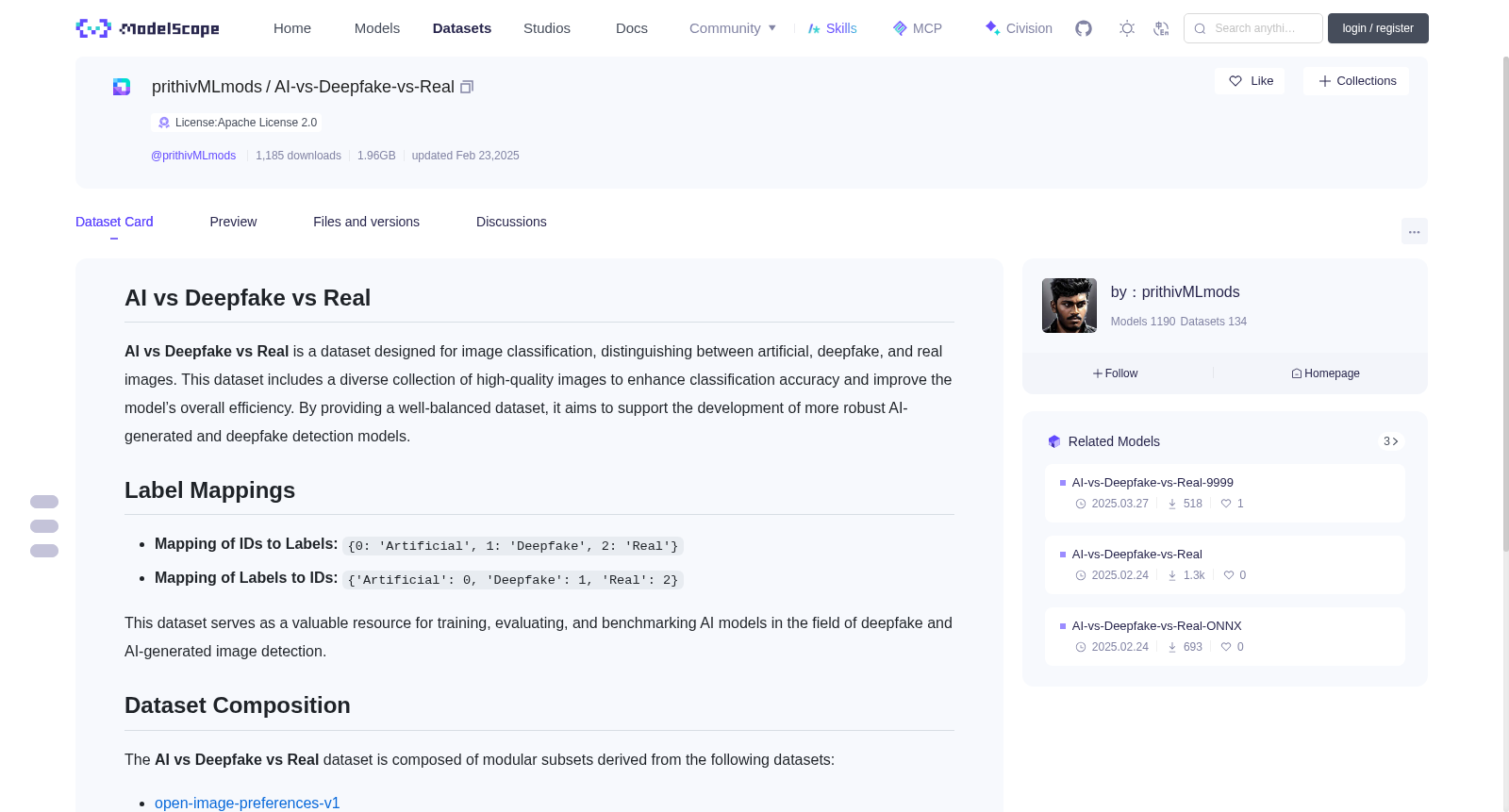Image resolution: width=1509 pixels, height=812 pixels.
Task: Open the AI-vs-Deepfake-vs-Real-9999 model
Action: pyautogui.click(x=1152, y=483)
